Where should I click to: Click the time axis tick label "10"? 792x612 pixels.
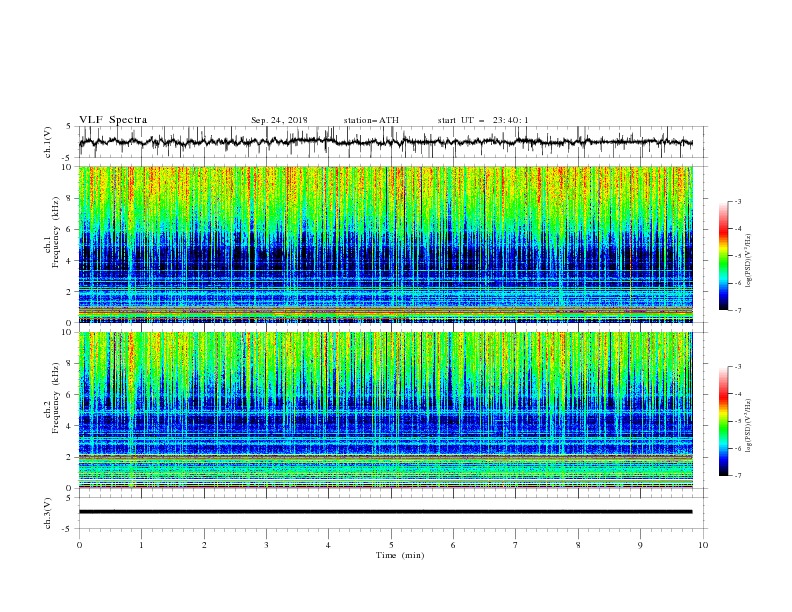tap(703, 545)
